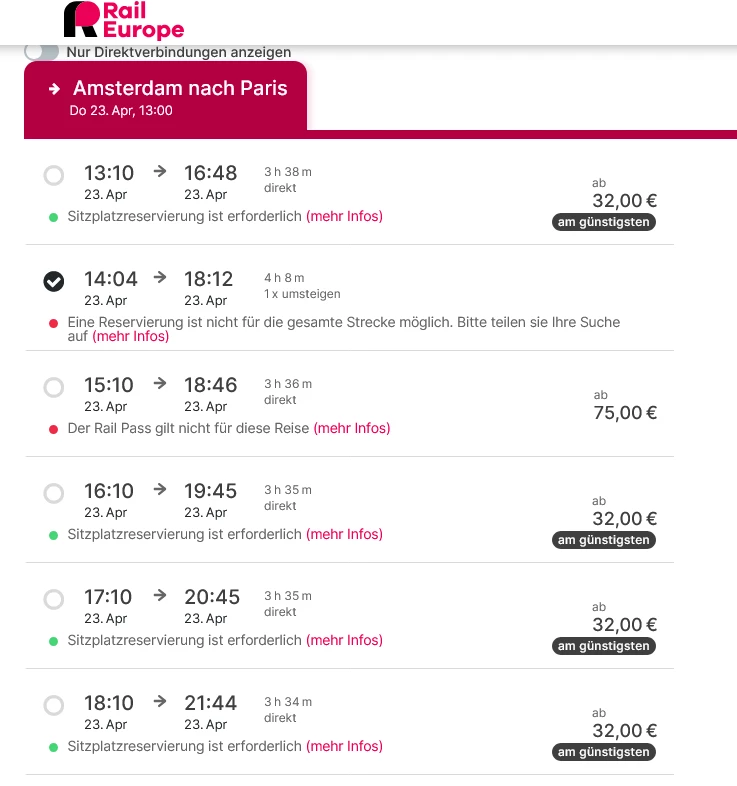Select the 15:10 departure radio button
Screen dimensions: 737x786
tap(54, 387)
